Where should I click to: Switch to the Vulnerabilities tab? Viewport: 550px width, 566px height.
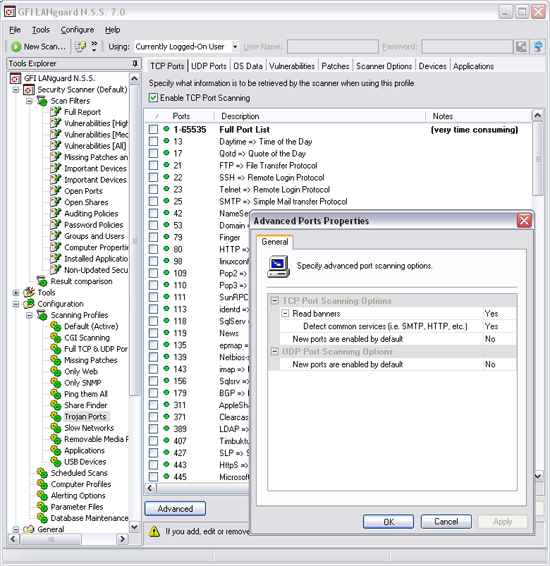click(292, 66)
